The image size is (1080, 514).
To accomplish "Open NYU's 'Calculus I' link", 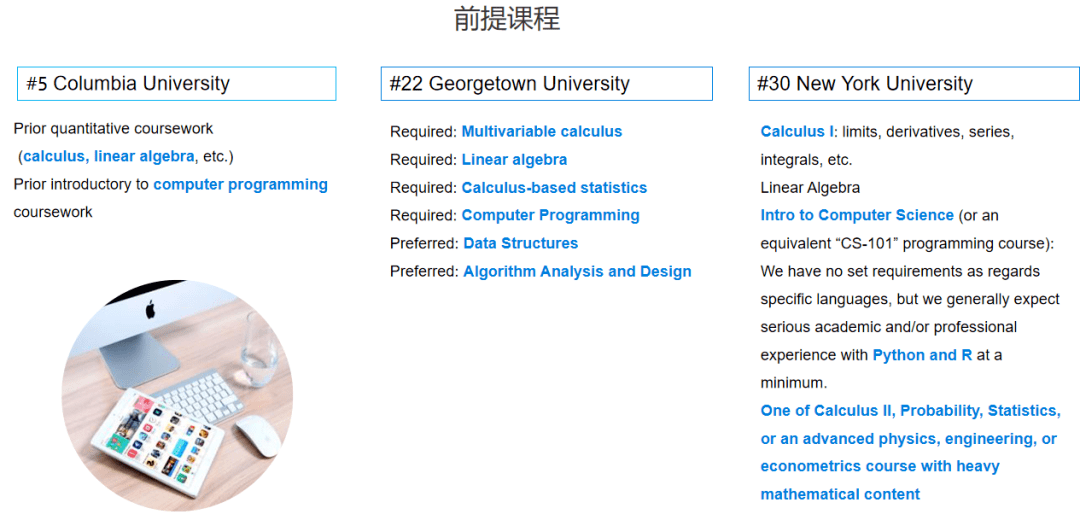I will tap(797, 132).
